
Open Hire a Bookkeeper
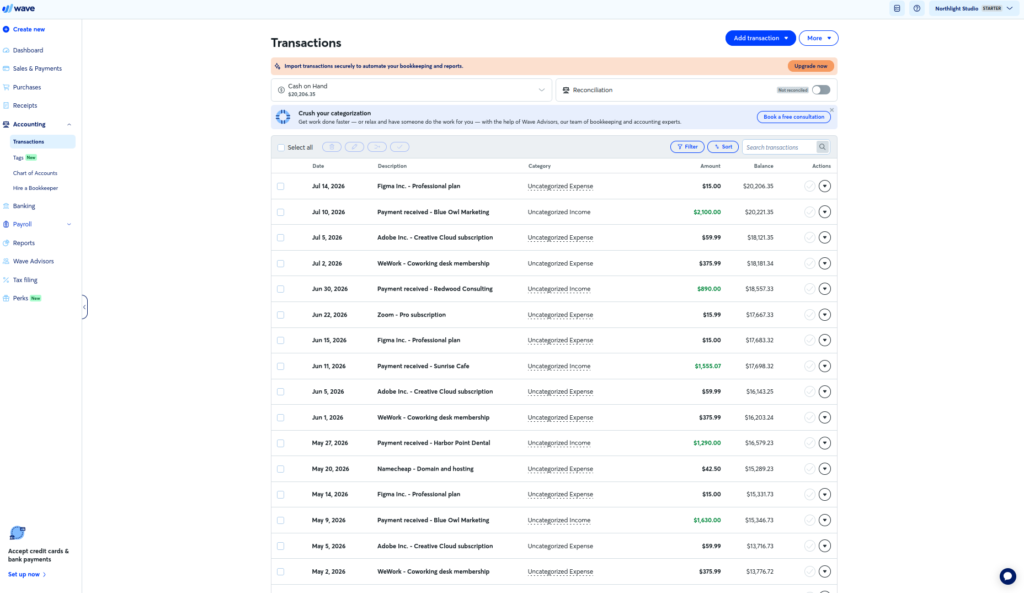coord(35,188)
